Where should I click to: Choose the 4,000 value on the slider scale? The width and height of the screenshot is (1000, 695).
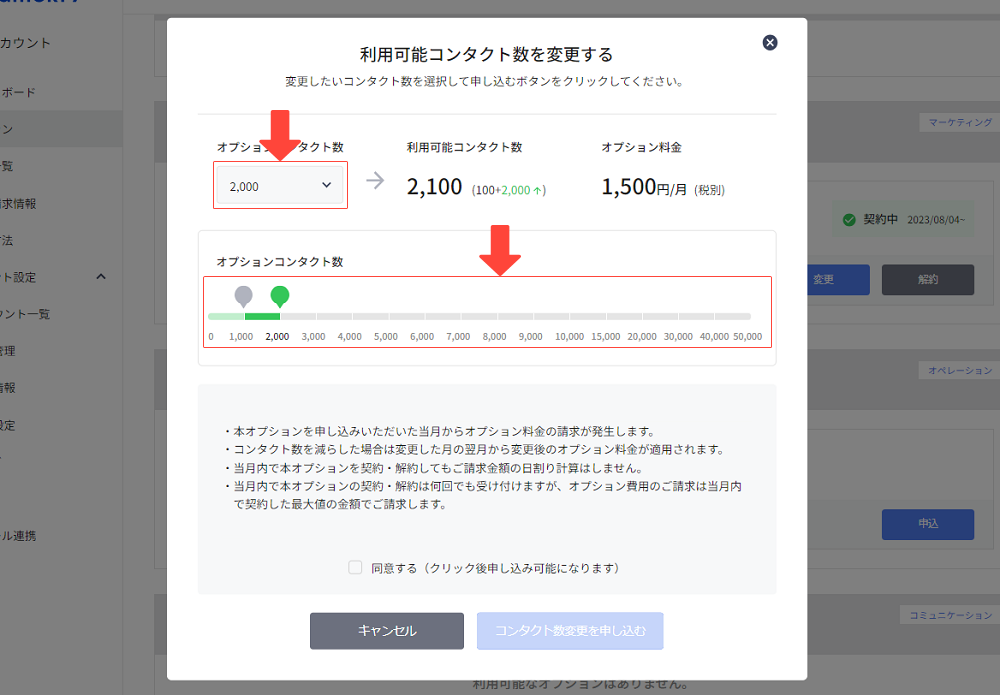tap(349, 336)
